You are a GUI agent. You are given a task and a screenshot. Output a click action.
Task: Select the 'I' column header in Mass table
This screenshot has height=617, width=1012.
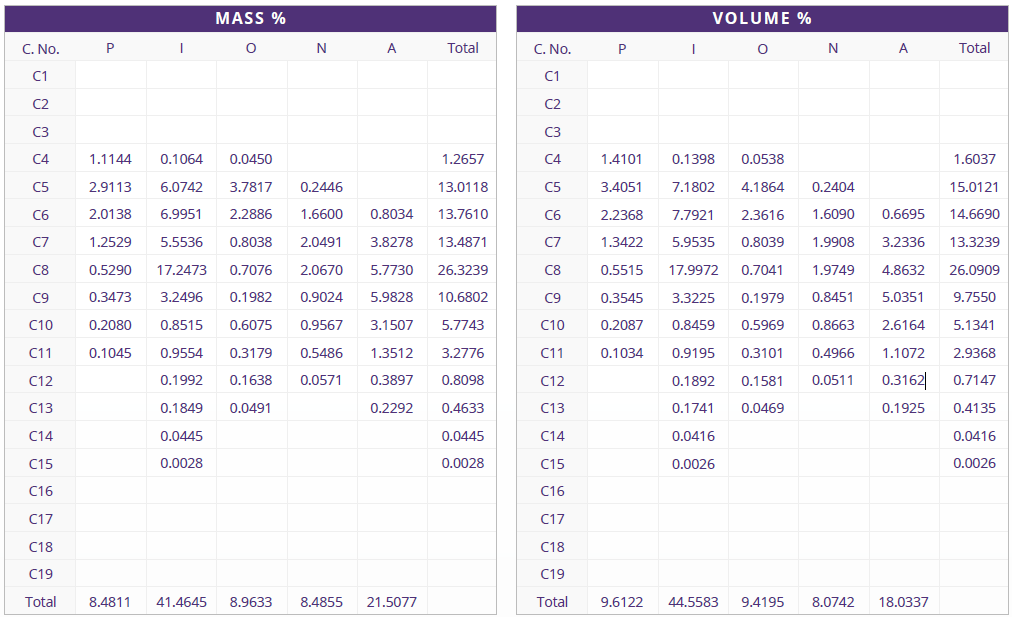pyautogui.click(x=181, y=48)
